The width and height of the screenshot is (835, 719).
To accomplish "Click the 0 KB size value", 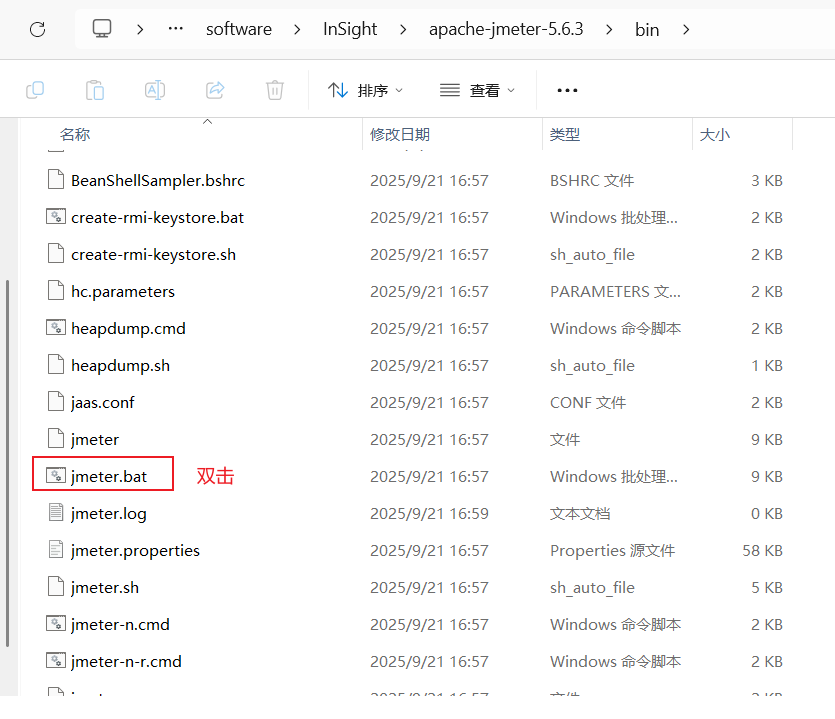I will [767, 513].
